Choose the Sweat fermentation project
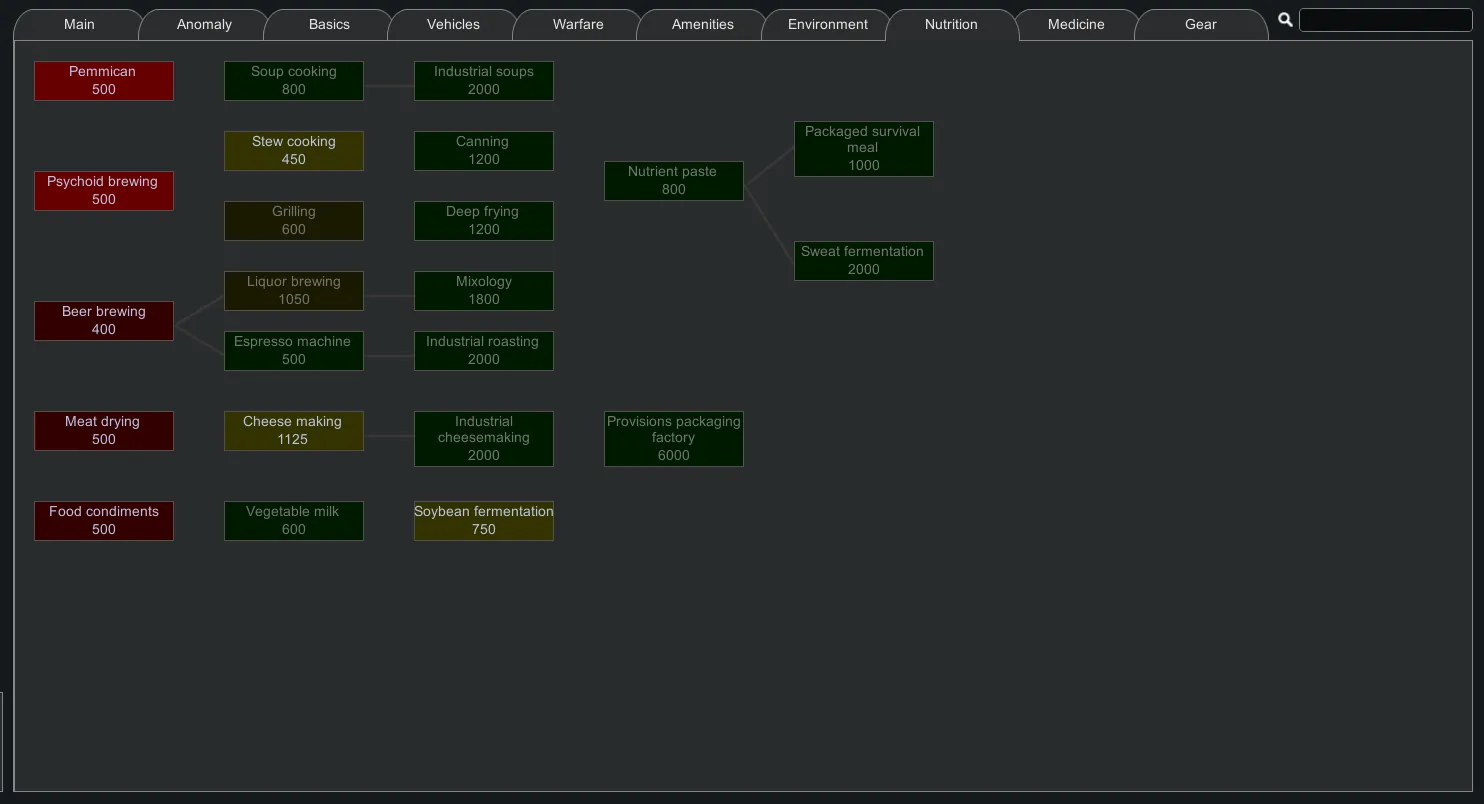This screenshot has height=804, width=1484. (x=864, y=260)
